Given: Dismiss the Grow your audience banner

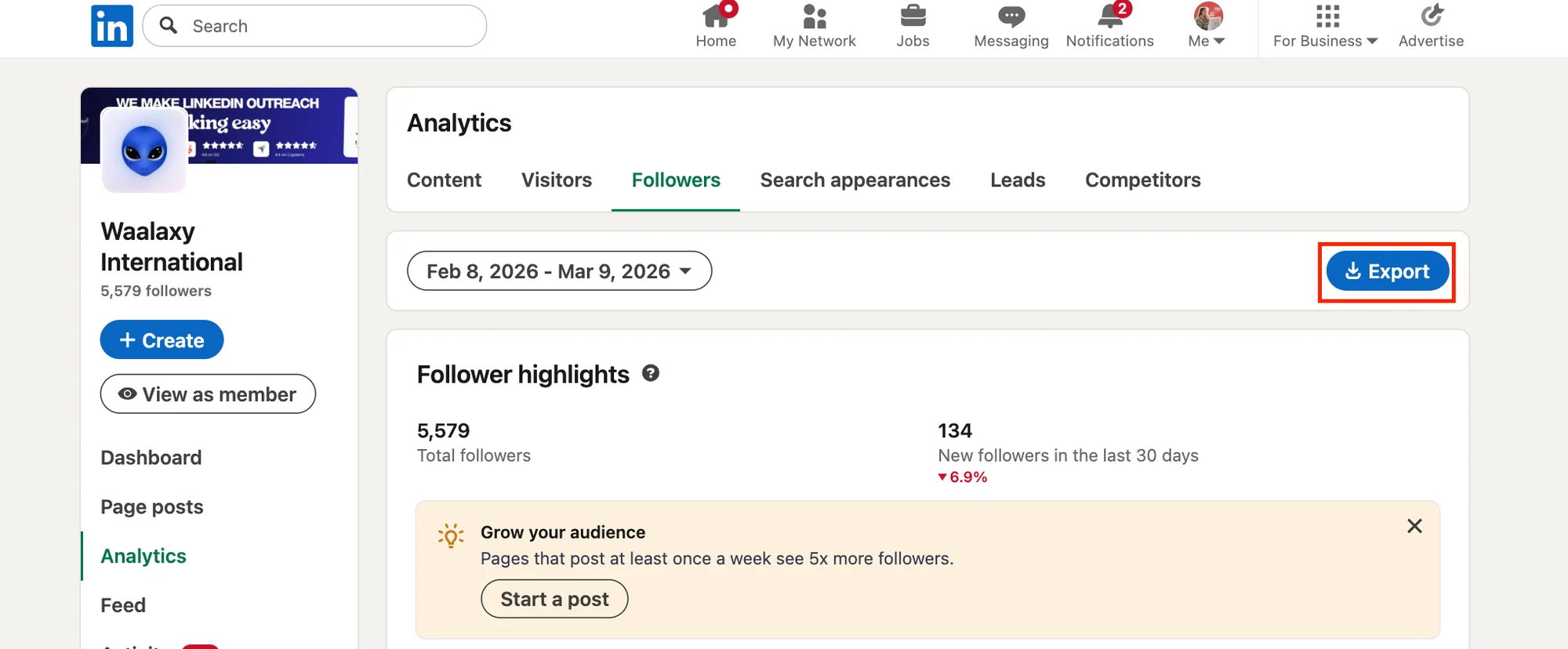Looking at the screenshot, I should pyautogui.click(x=1414, y=526).
